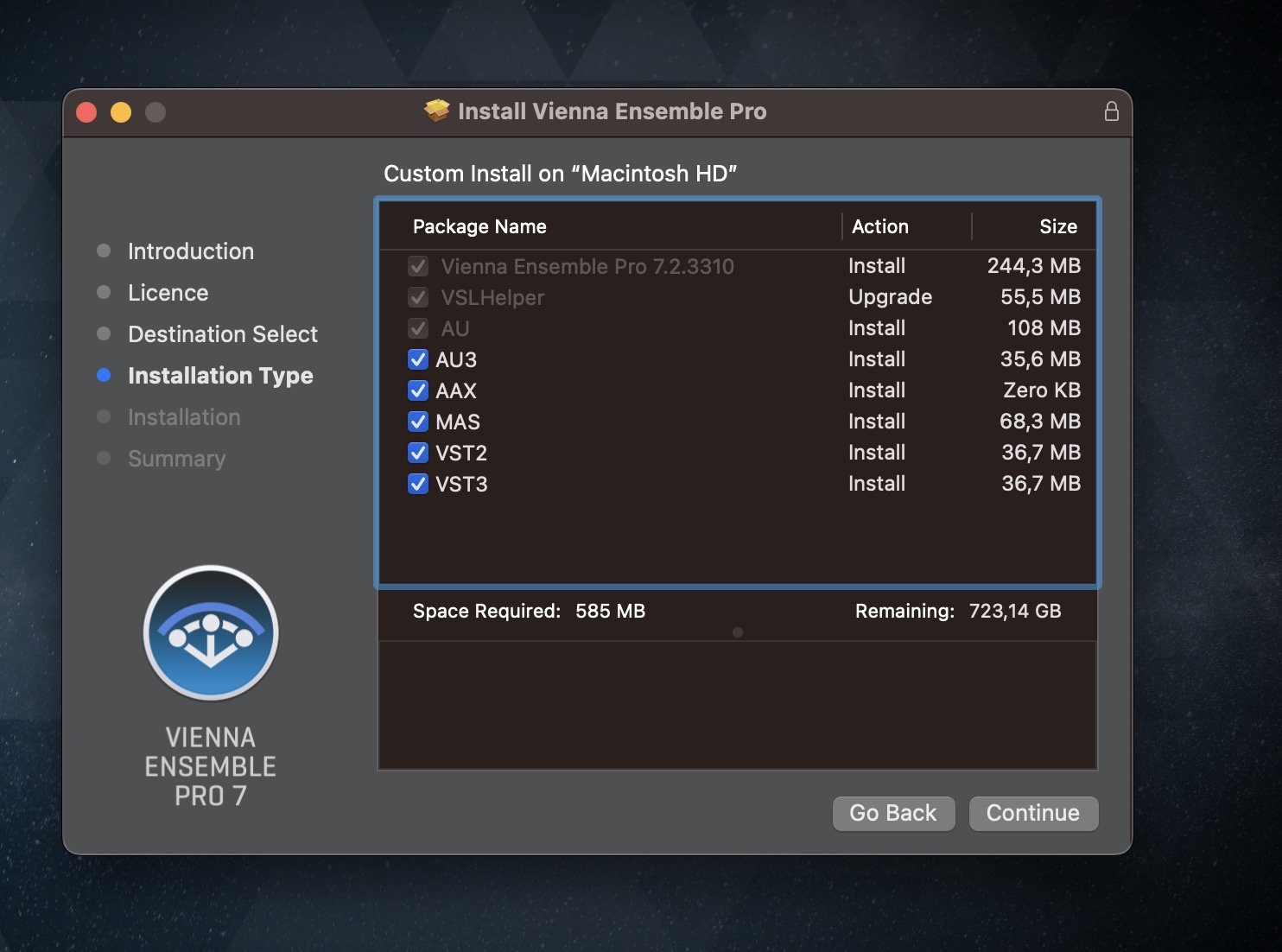Click the Continue button
Screen dimensions: 1282x952
1033,813
